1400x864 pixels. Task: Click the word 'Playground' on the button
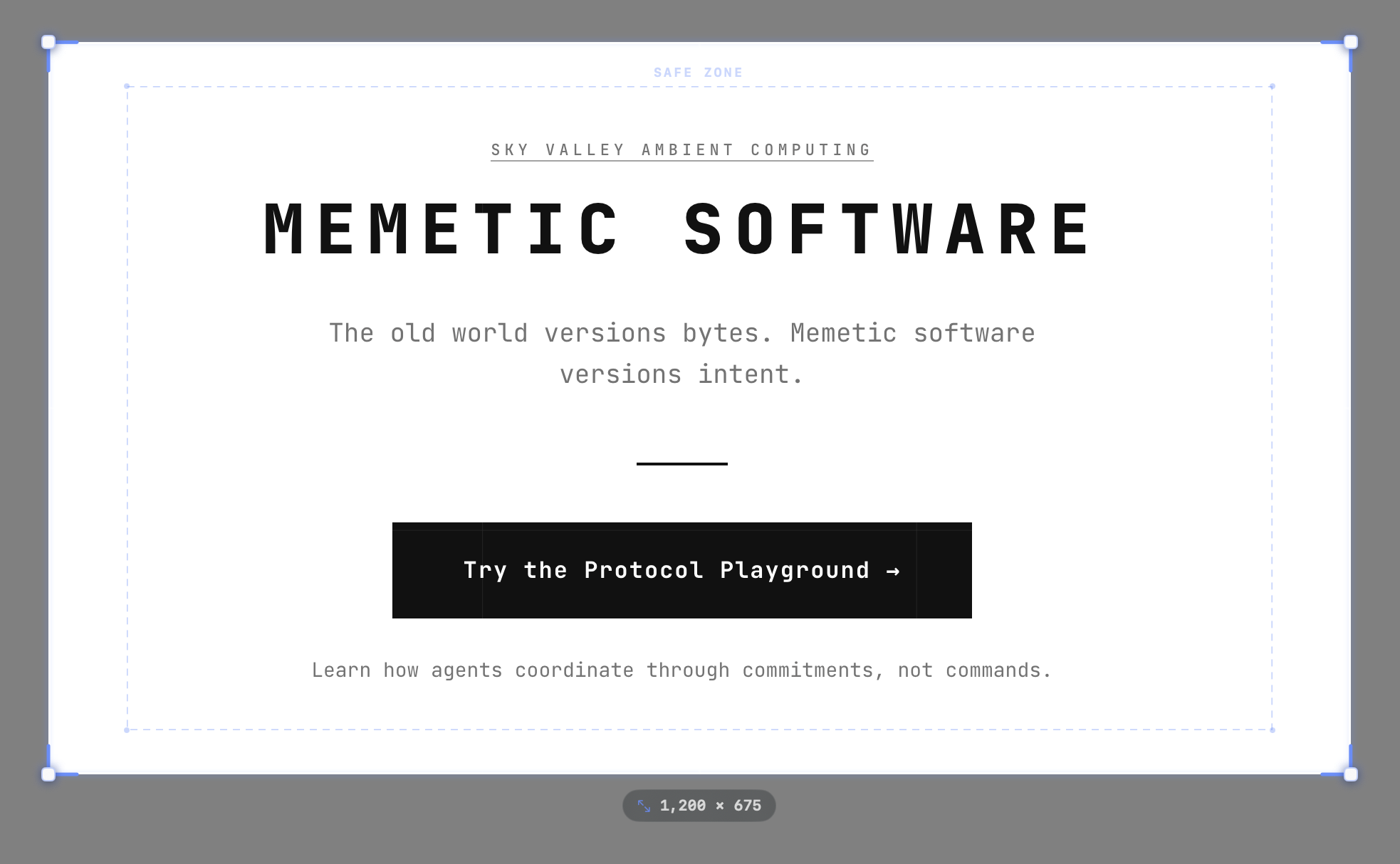[x=795, y=571]
